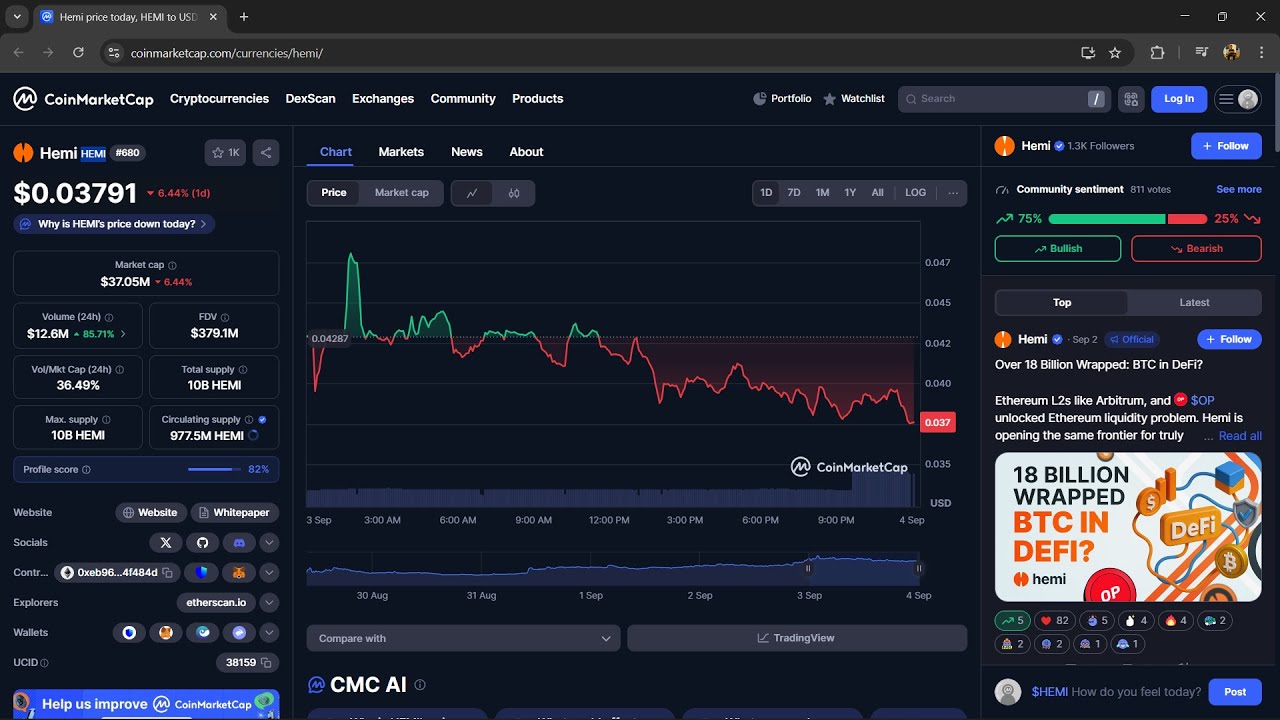
Task: Expand the Socials more-links chevron
Action: (x=269, y=542)
